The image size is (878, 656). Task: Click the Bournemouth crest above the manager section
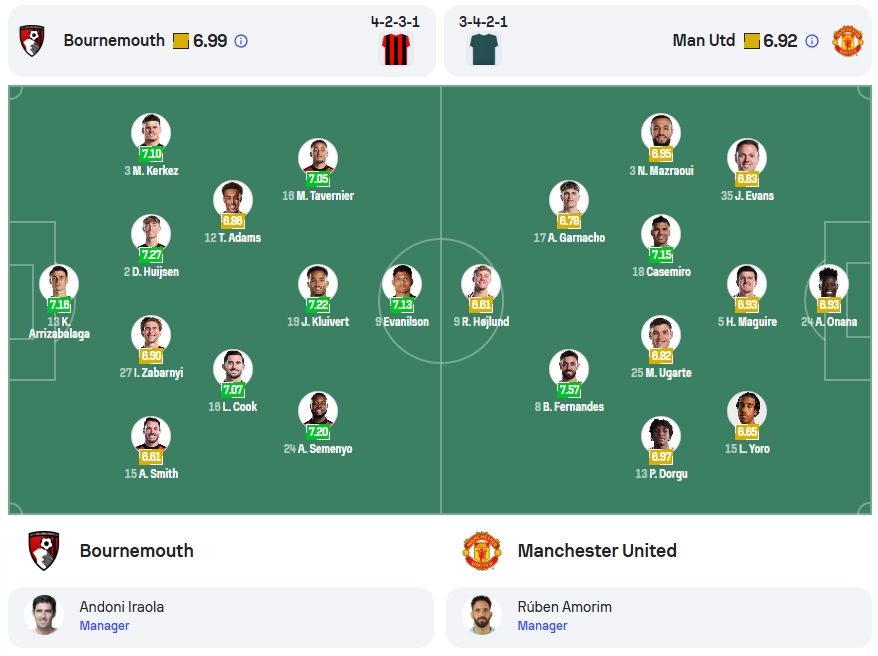point(44,551)
